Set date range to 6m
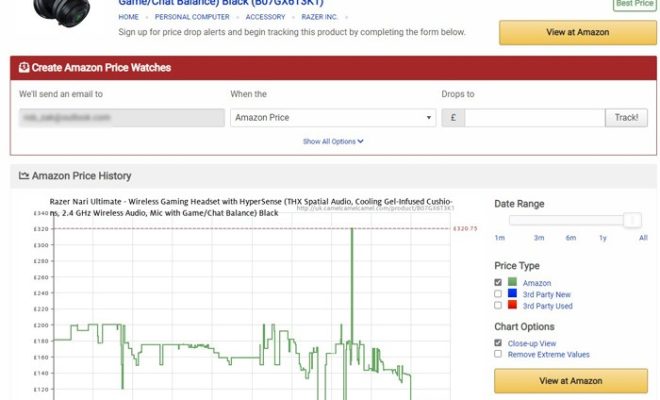Screen dimensions: 660x400 click(571, 238)
